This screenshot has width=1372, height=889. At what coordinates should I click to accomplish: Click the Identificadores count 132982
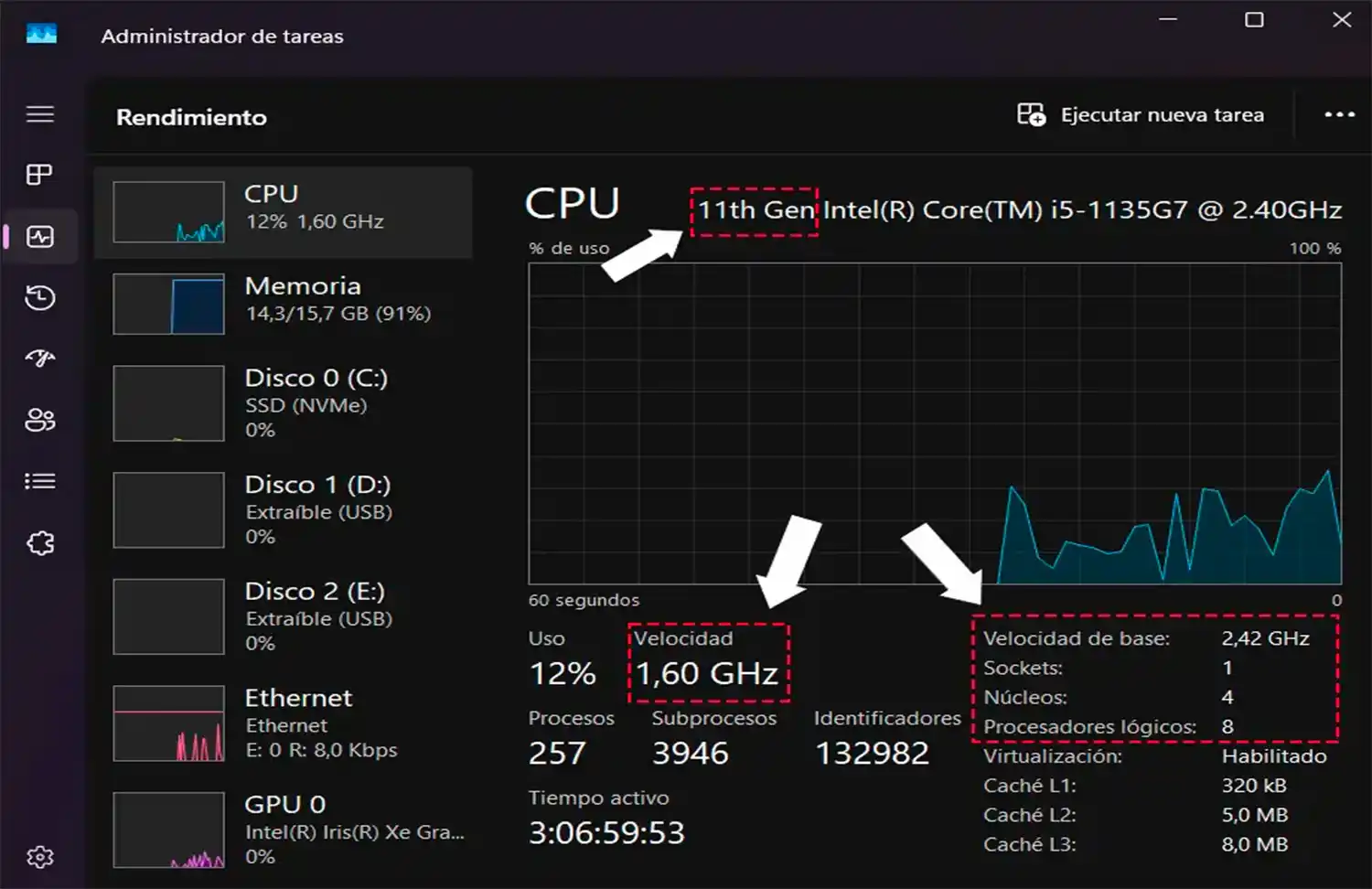click(873, 754)
